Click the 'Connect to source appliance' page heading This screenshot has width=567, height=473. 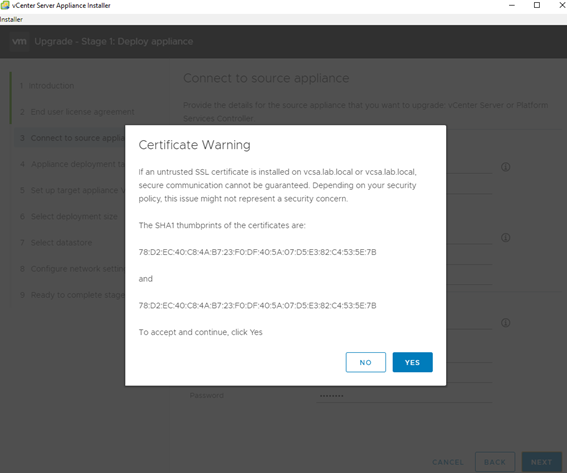266,78
